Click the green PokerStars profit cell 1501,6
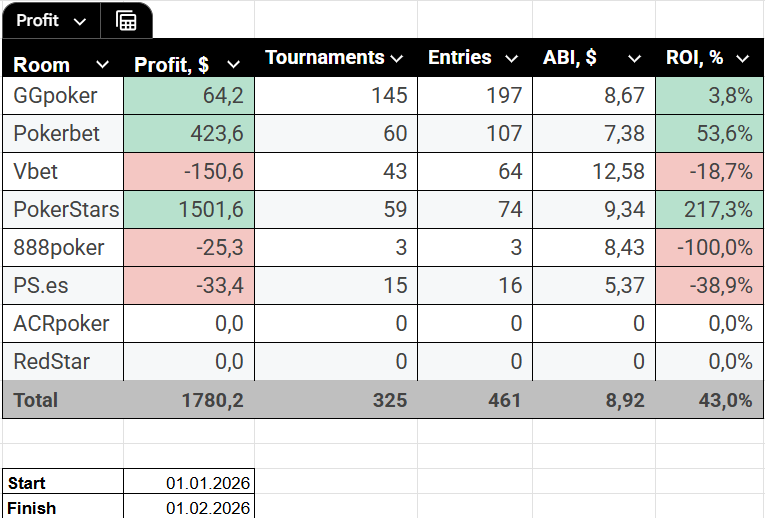The height and width of the screenshot is (518, 765). tap(189, 210)
